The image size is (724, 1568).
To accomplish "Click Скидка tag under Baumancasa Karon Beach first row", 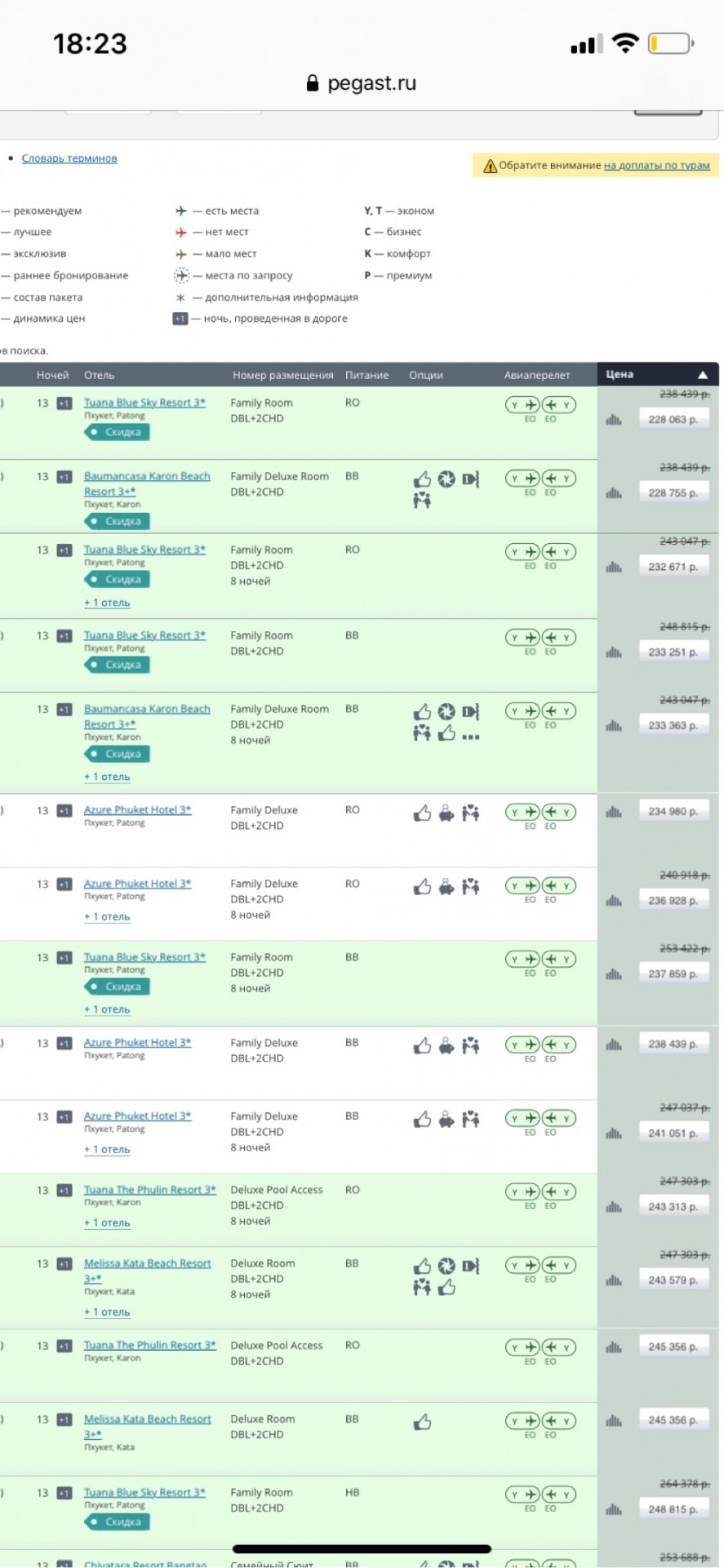I will 117,521.
